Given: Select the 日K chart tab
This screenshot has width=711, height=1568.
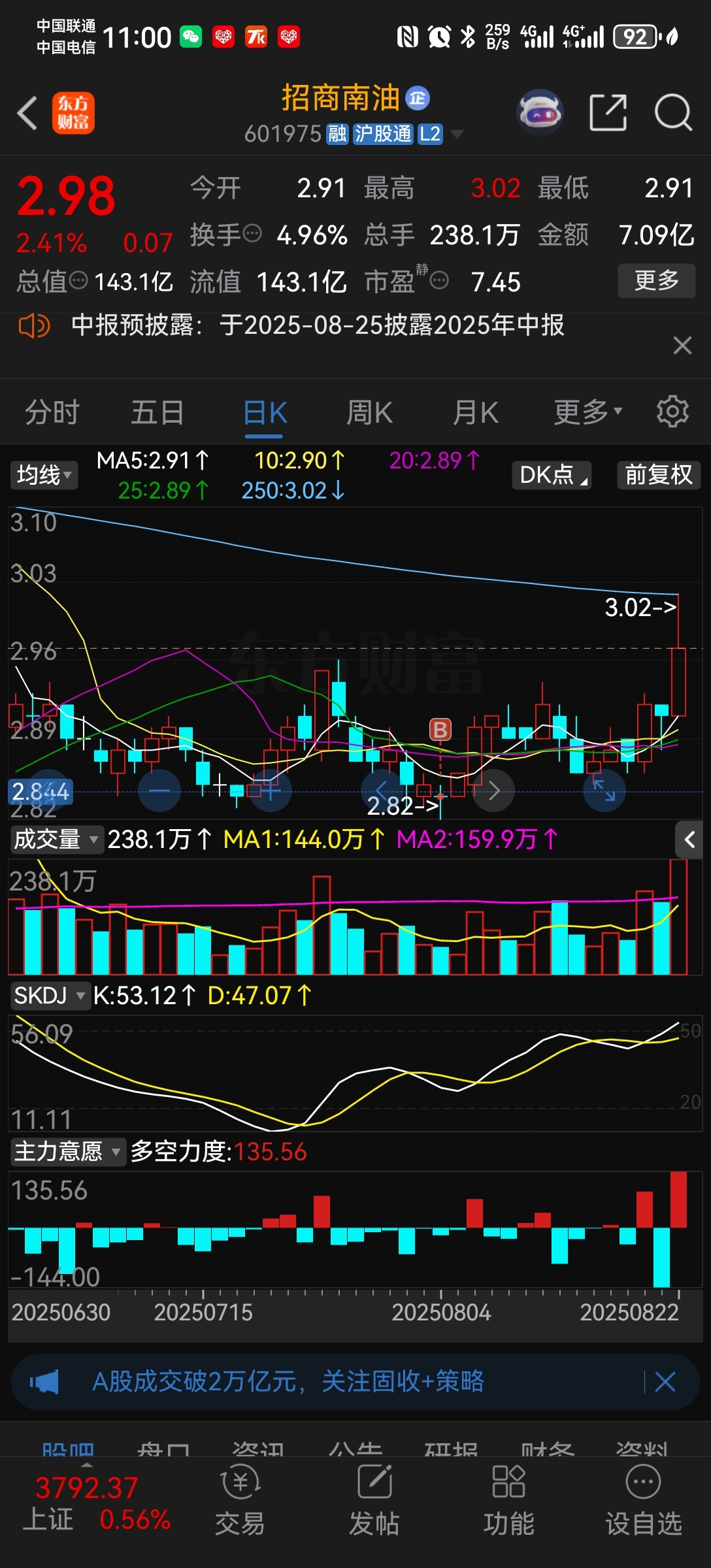Looking at the screenshot, I should [x=265, y=413].
